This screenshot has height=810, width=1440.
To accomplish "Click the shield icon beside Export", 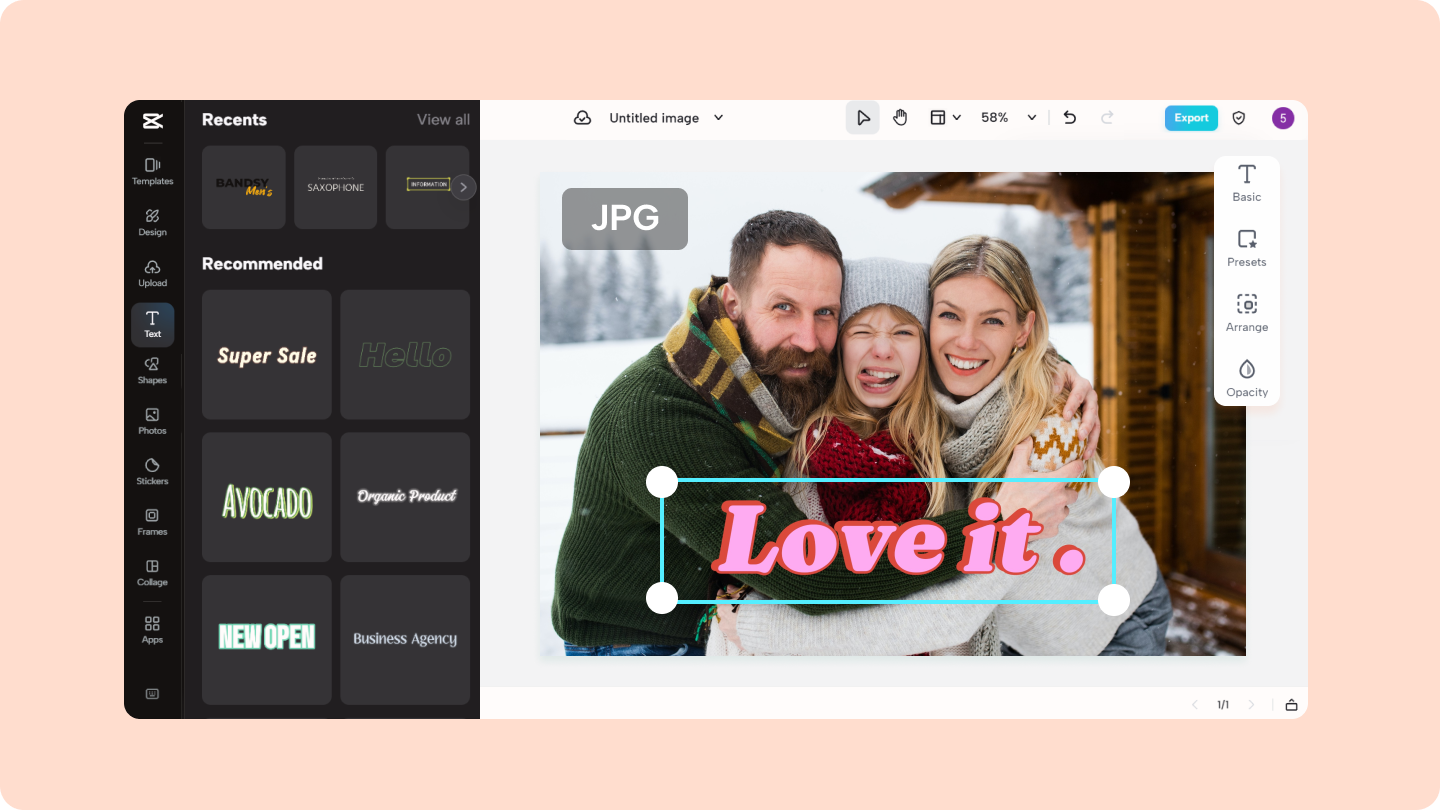I will pos(1239,118).
